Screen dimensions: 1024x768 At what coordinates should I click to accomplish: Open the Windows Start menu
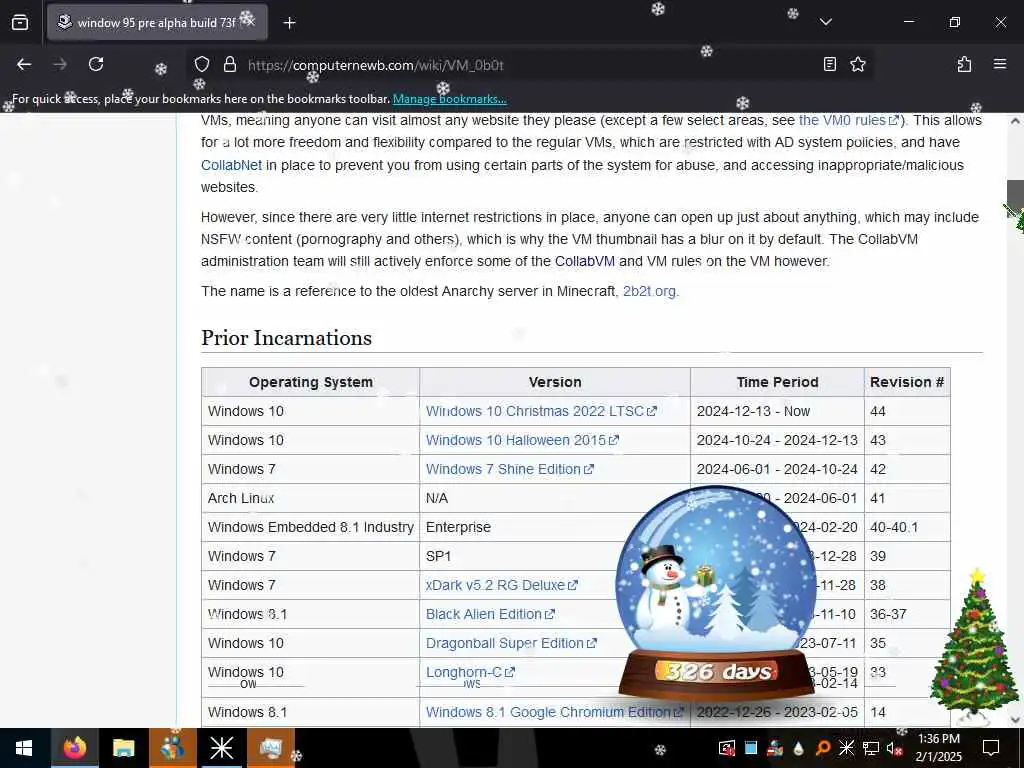(x=24, y=748)
